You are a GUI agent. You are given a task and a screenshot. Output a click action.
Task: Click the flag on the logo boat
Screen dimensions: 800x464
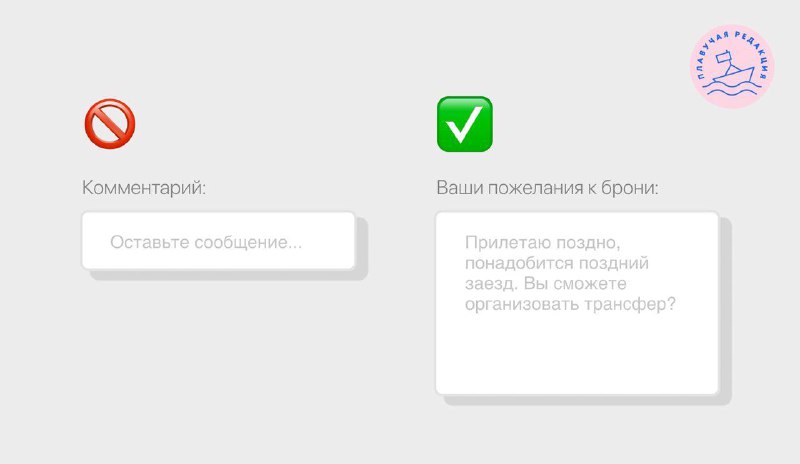[x=723, y=57]
